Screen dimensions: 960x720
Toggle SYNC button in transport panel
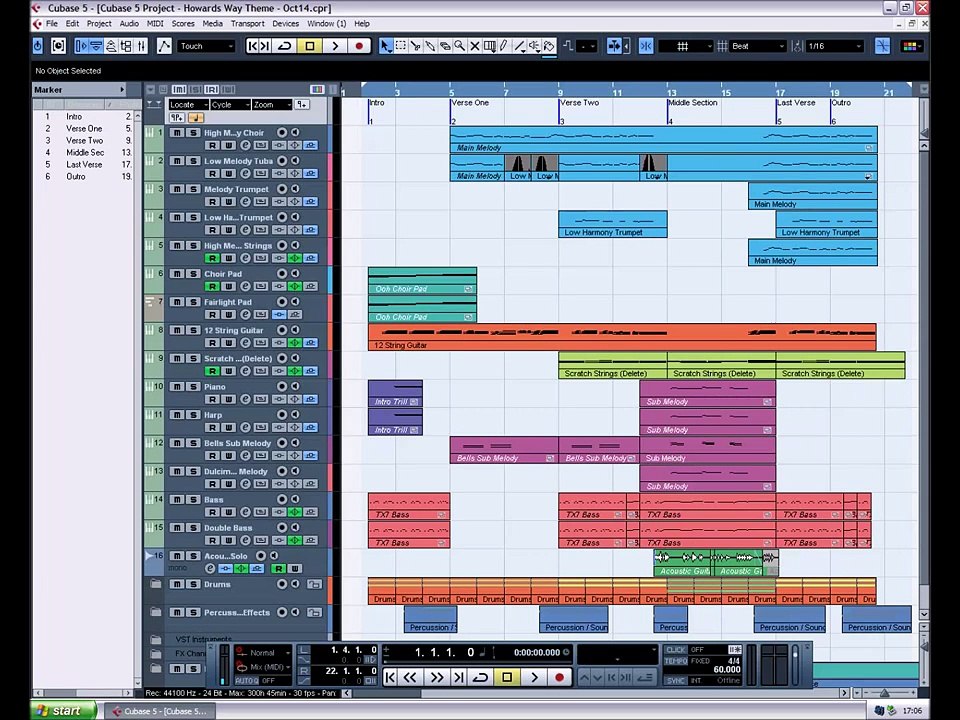(x=677, y=680)
